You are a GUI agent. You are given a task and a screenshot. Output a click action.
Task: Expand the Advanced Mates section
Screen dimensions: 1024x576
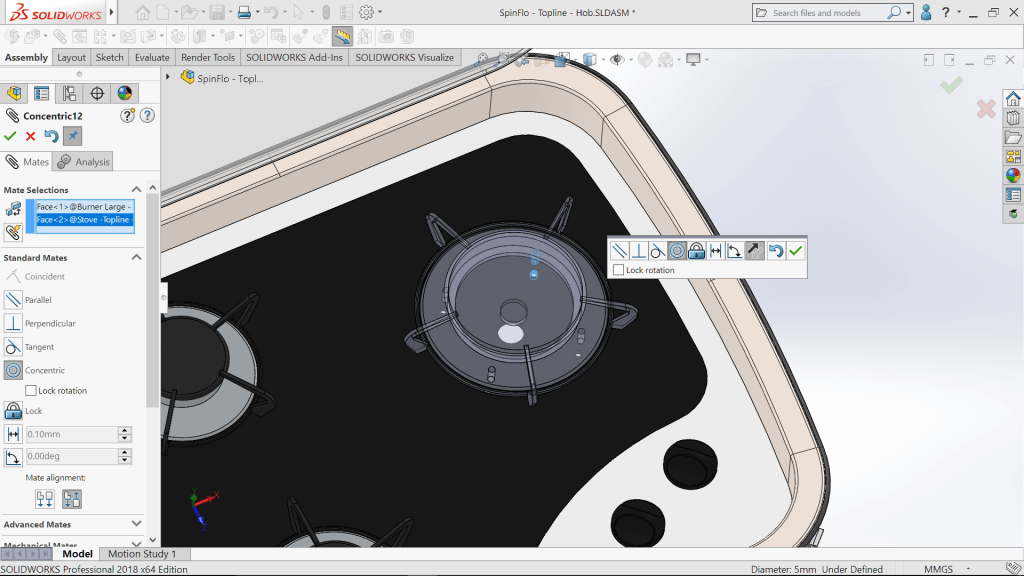coord(136,523)
